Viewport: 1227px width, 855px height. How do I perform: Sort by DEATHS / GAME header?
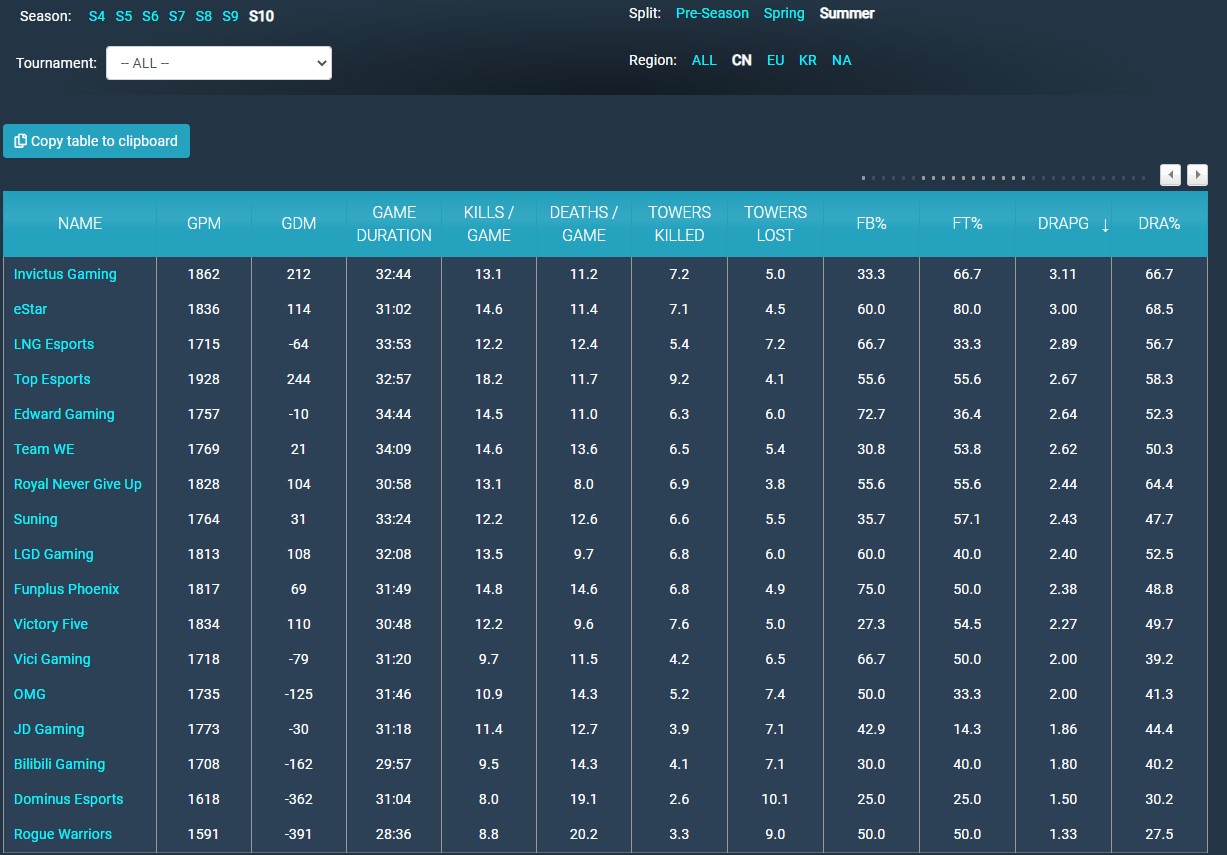click(x=584, y=224)
